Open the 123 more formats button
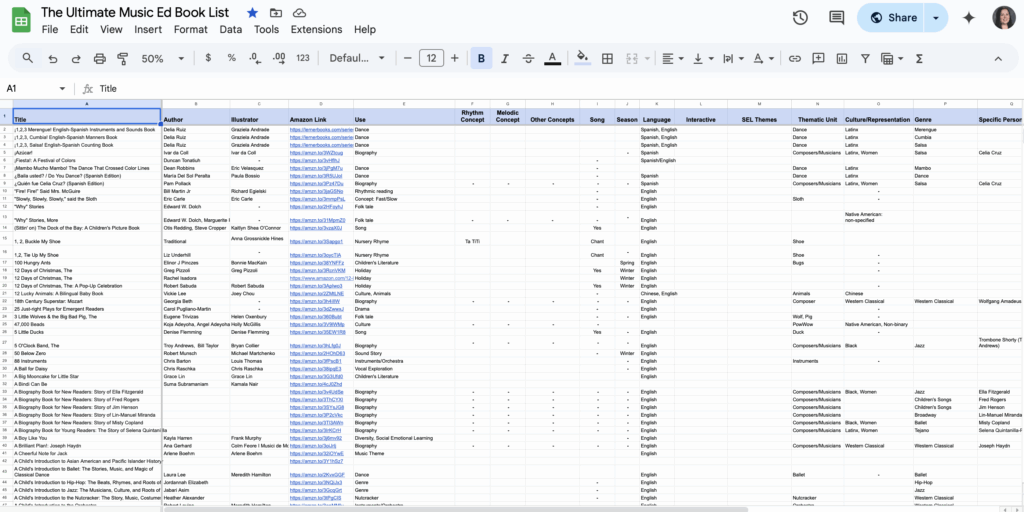The height and width of the screenshot is (512, 1024). click(x=302, y=58)
